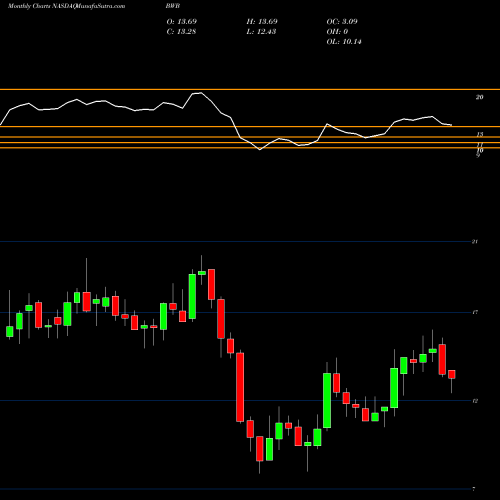Click the 17 price axis label
Image resolution: width=500 pixels, height=500 pixels.
tap(475, 312)
